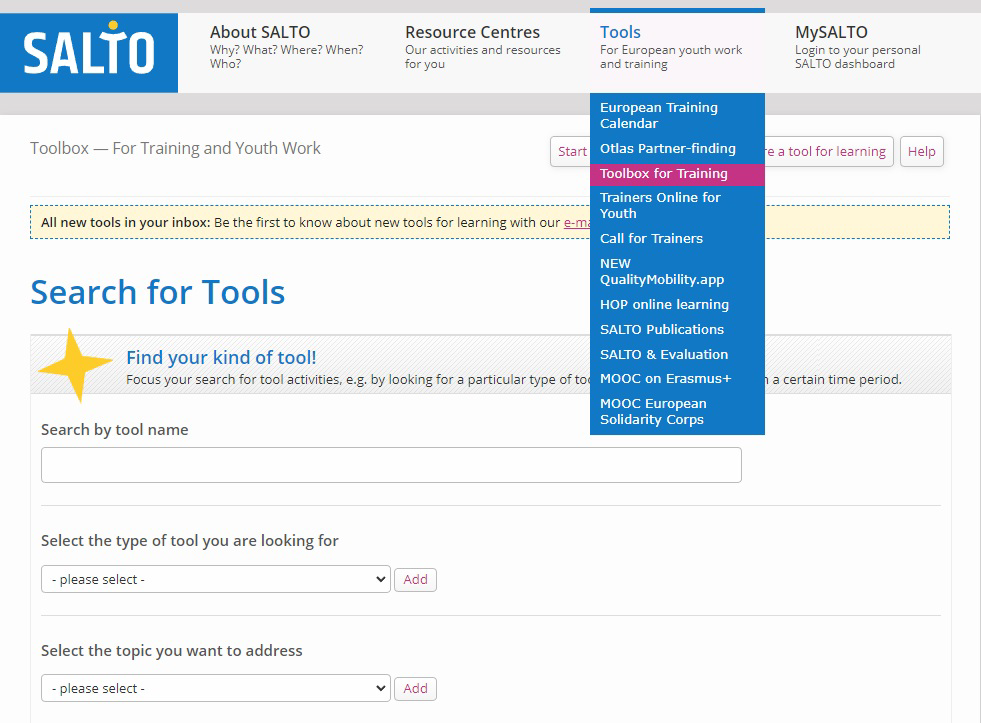Image resolution: width=981 pixels, height=723 pixels.
Task: Open NEW QualityMobility.app entry
Action: (661, 272)
